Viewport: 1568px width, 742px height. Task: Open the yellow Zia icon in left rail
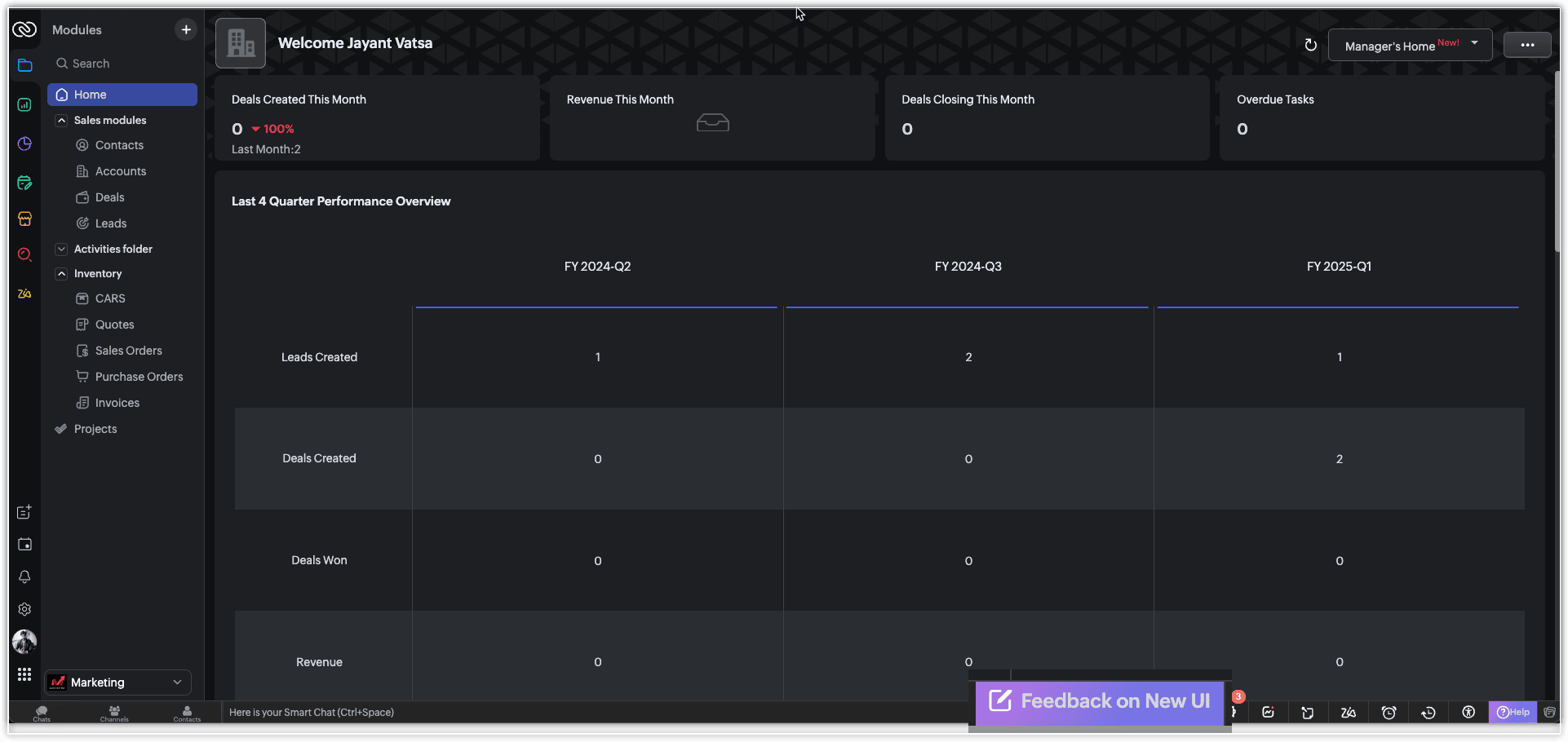click(x=24, y=294)
